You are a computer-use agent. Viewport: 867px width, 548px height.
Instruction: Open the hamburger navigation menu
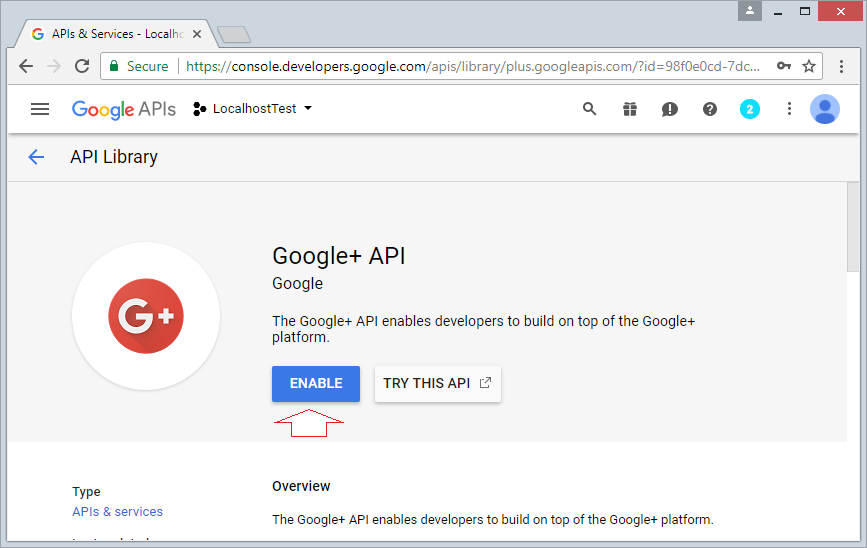tap(40, 109)
